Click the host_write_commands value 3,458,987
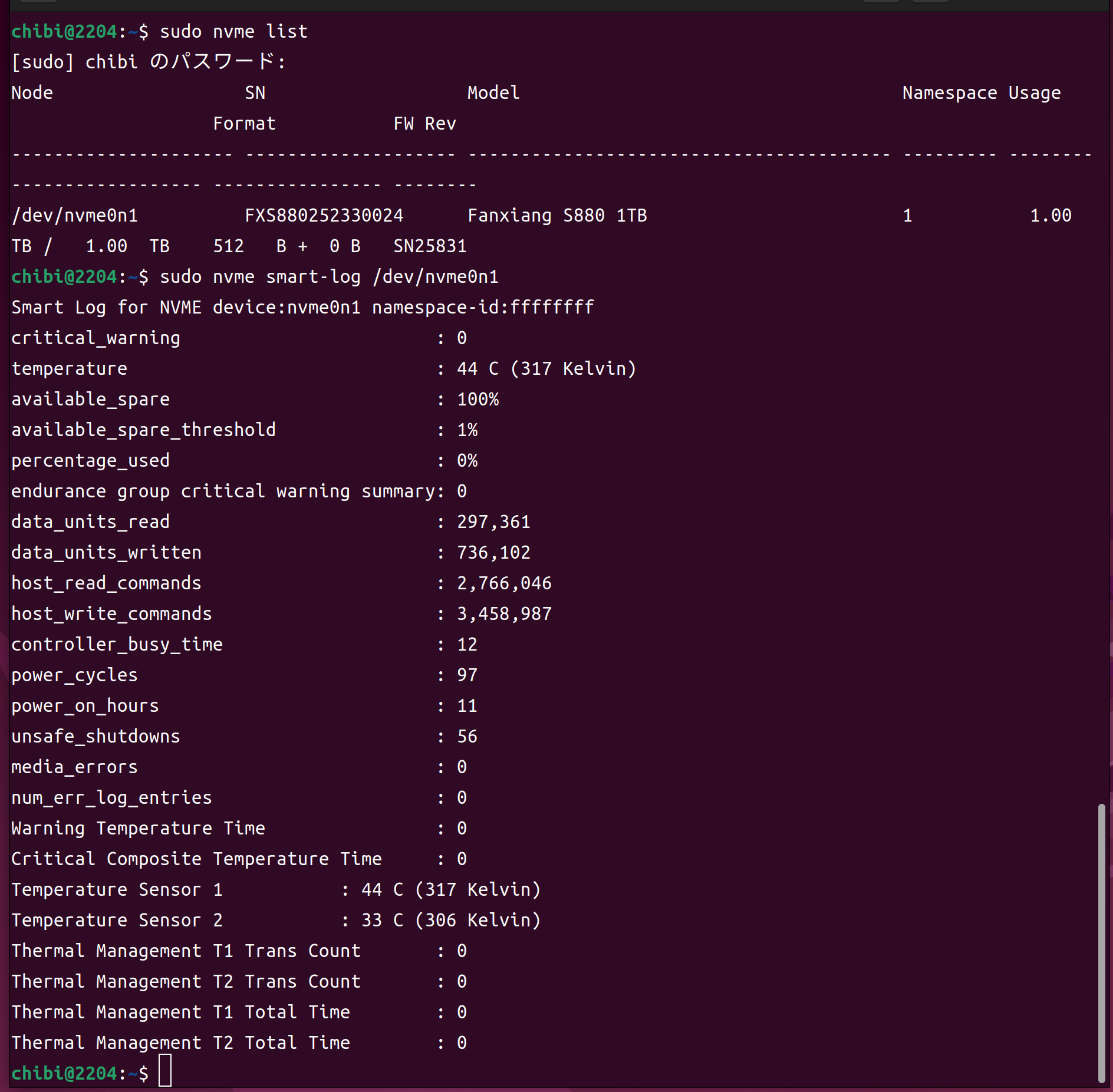The image size is (1113, 1092). 504,613
